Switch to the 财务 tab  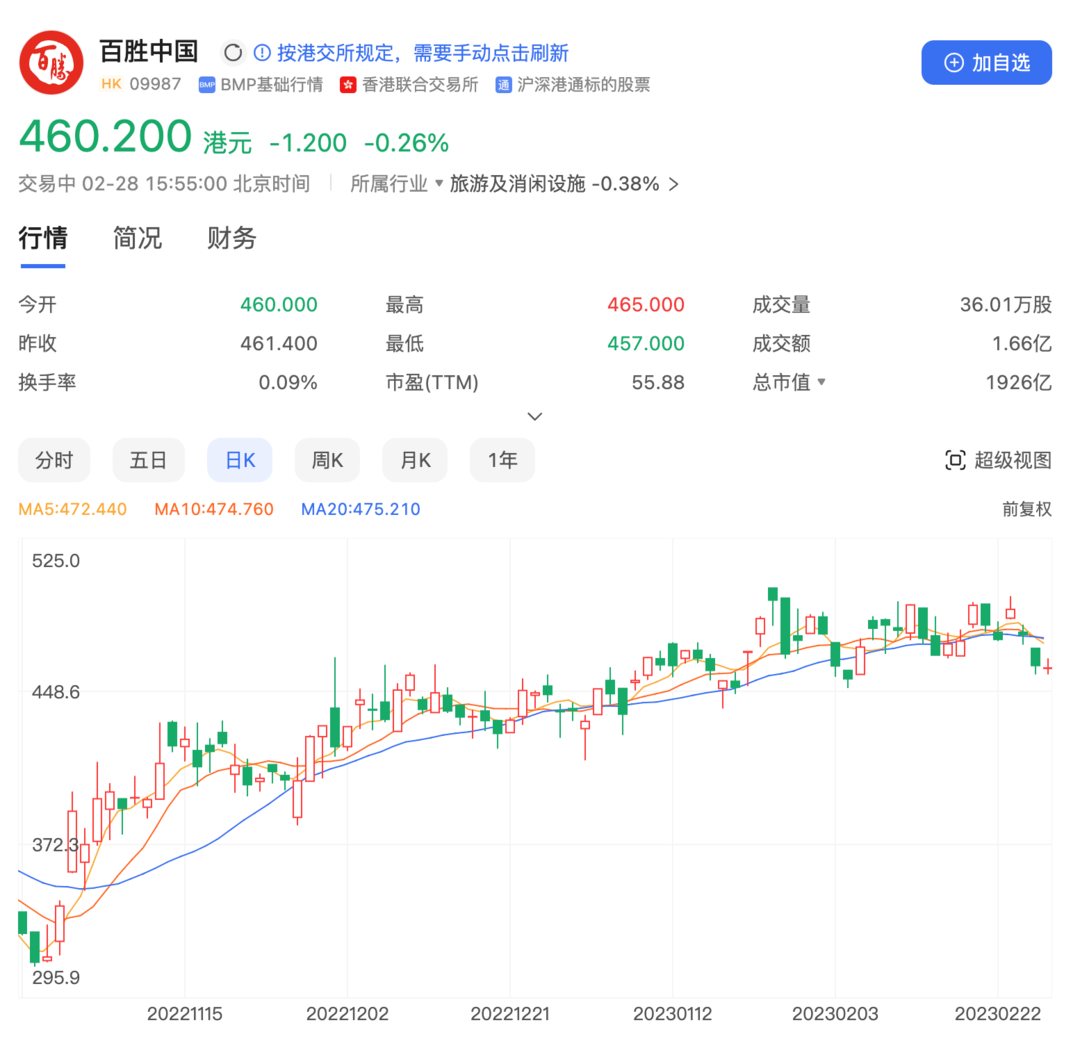point(231,238)
